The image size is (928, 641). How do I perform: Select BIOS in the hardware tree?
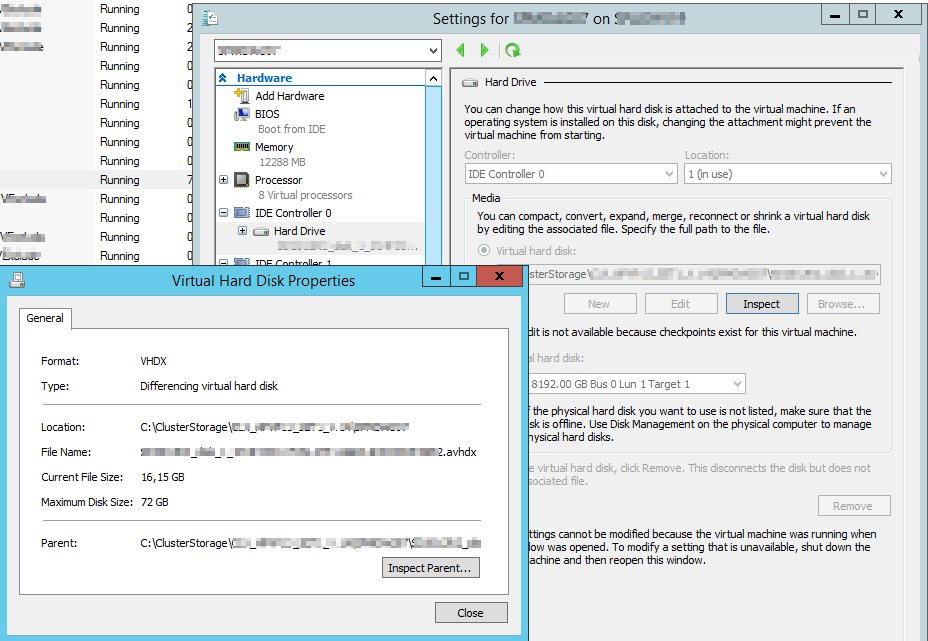[267, 114]
